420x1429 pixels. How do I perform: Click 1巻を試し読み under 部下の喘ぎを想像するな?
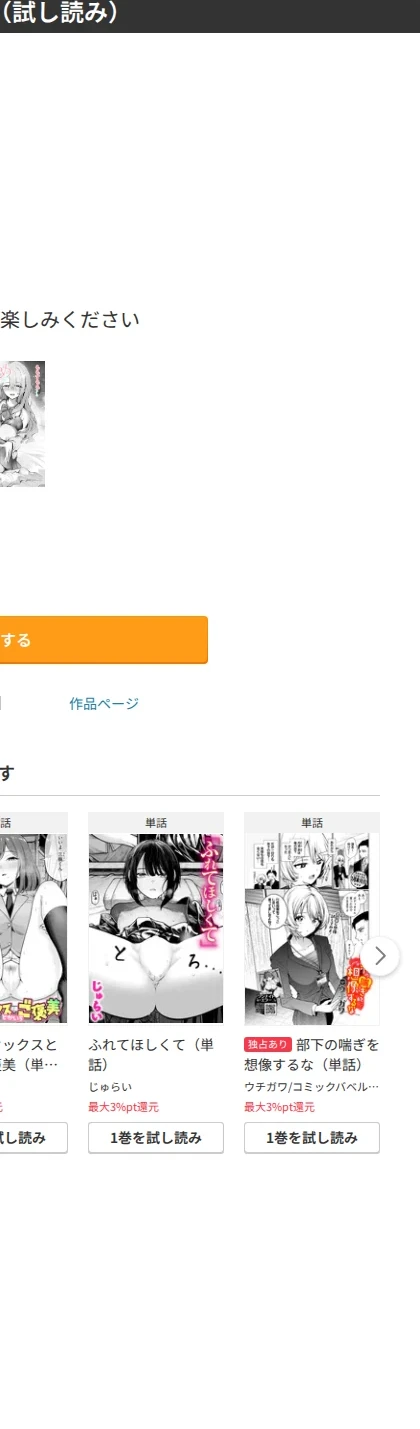click(x=312, y=1138)
